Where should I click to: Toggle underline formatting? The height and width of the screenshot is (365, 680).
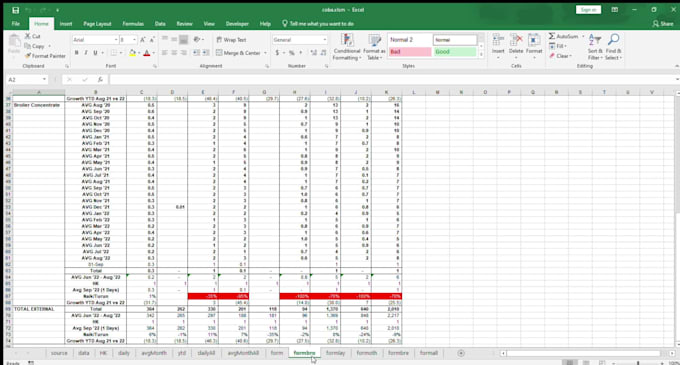click(x=95, y=53)
